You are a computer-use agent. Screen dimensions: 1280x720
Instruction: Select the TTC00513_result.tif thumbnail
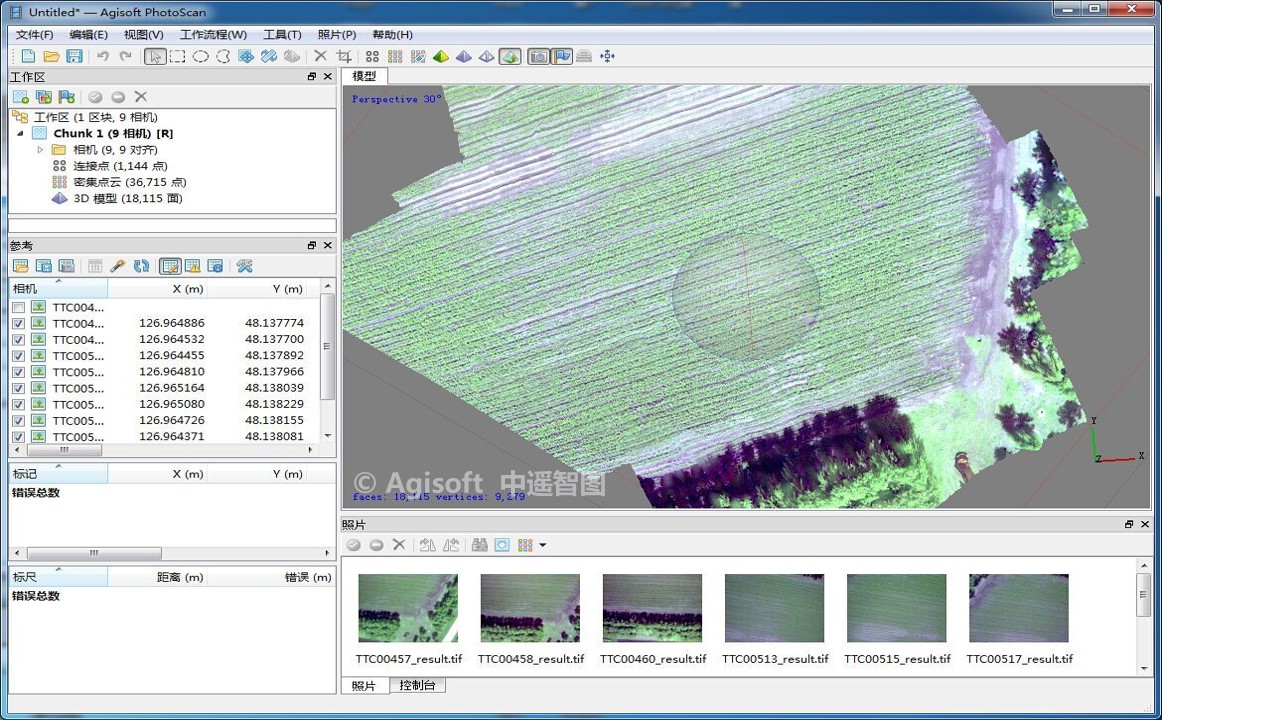[x=775, y=608]
